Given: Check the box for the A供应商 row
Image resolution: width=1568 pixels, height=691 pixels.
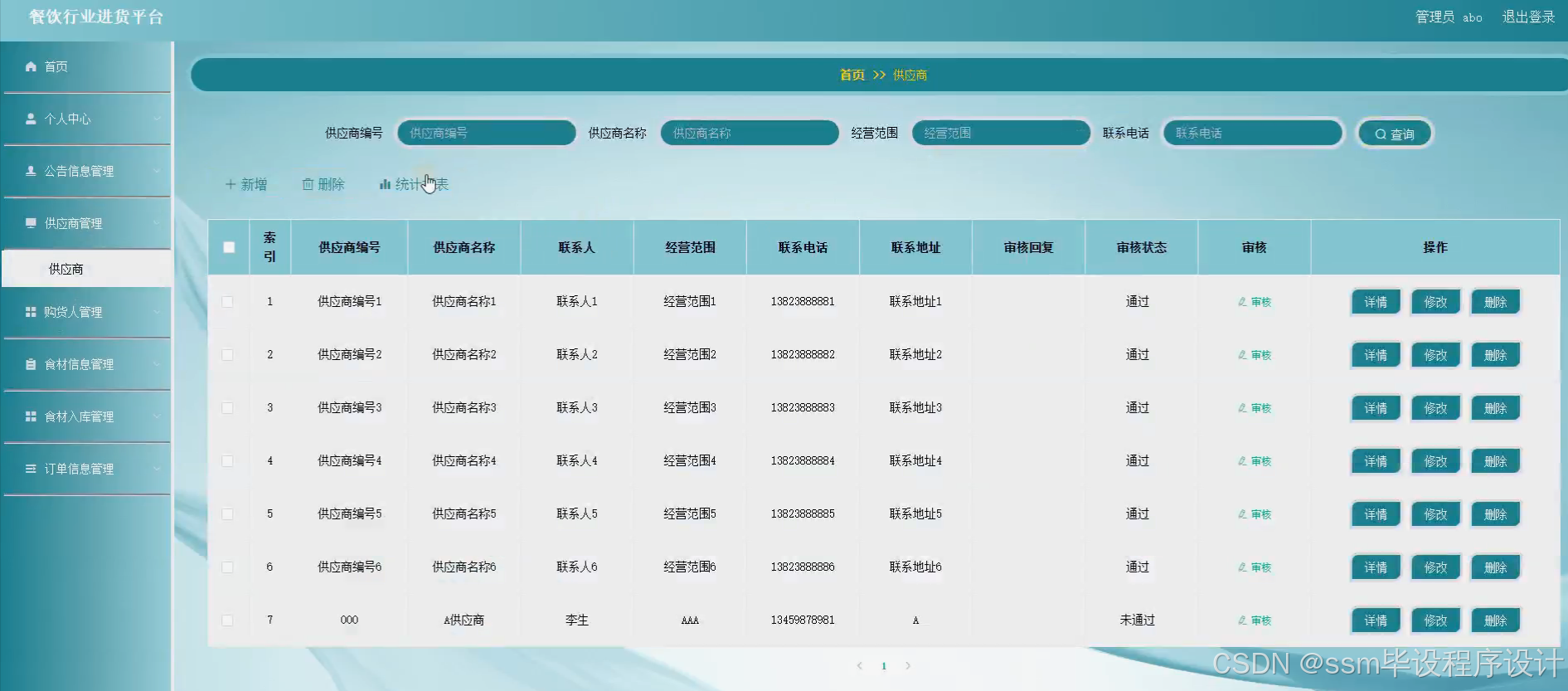Looking at the screenshot, I should [227, 620].
